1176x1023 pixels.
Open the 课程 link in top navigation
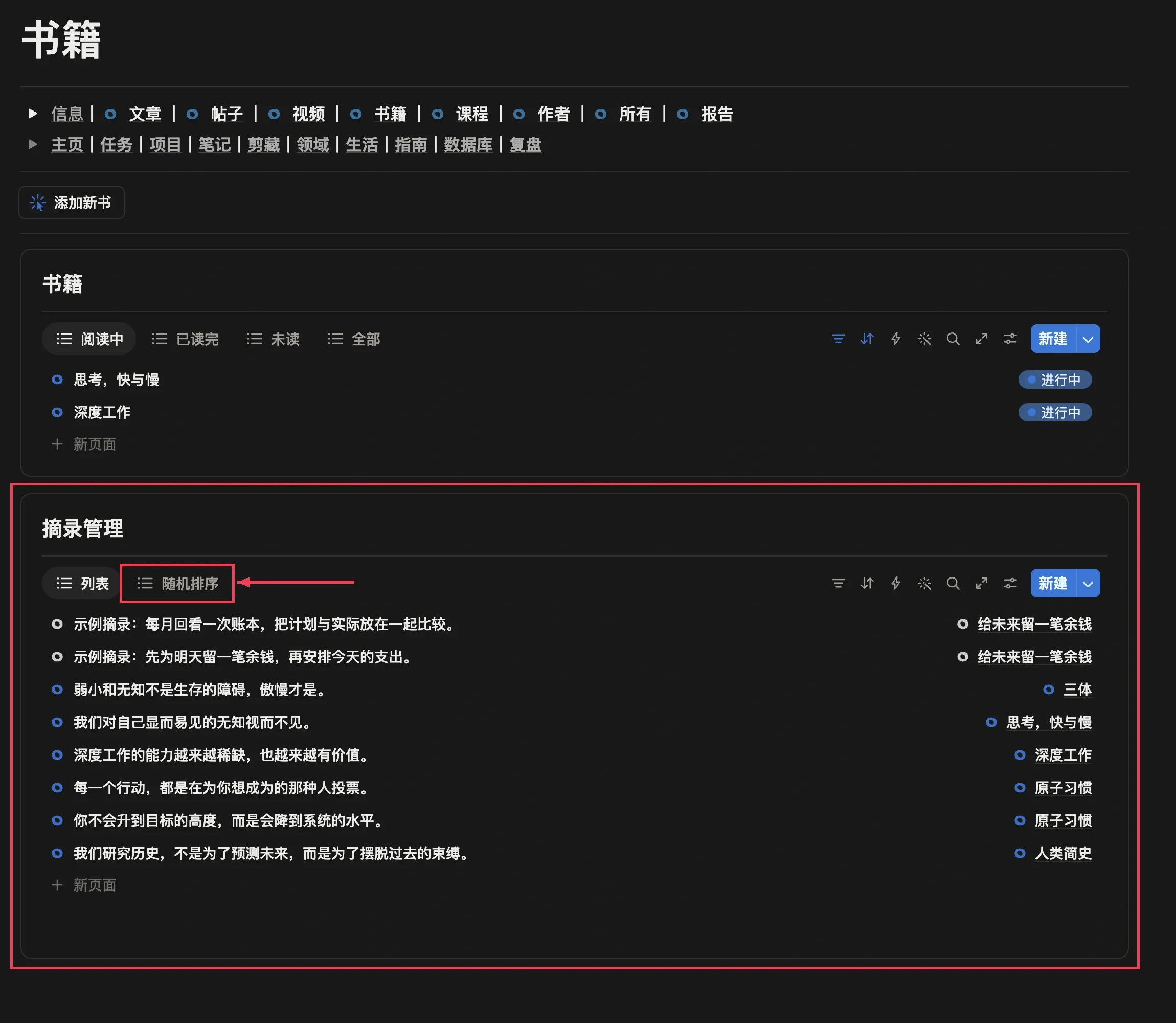[472, 114]
